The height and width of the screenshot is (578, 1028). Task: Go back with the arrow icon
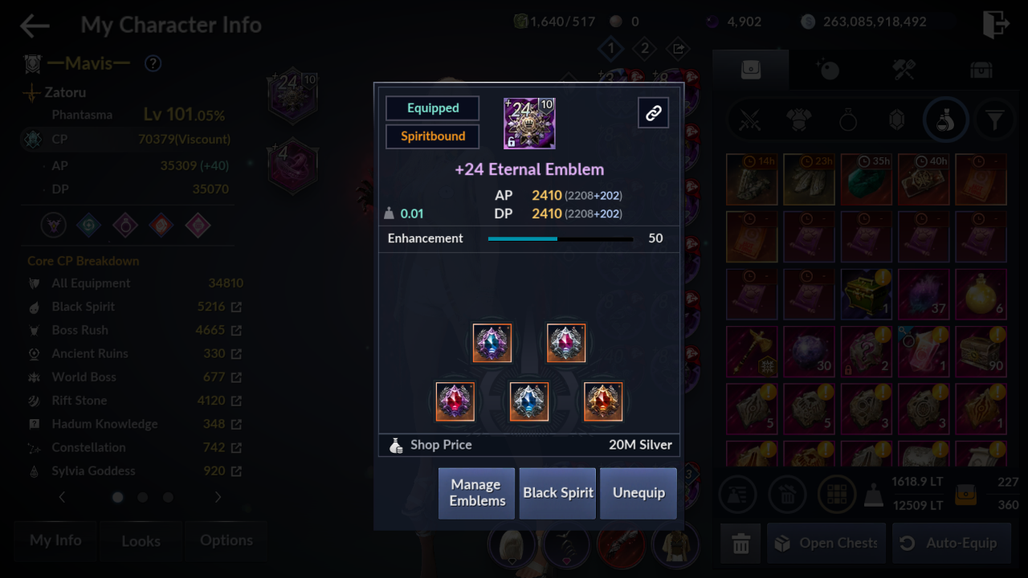click(x=35, y=26)
